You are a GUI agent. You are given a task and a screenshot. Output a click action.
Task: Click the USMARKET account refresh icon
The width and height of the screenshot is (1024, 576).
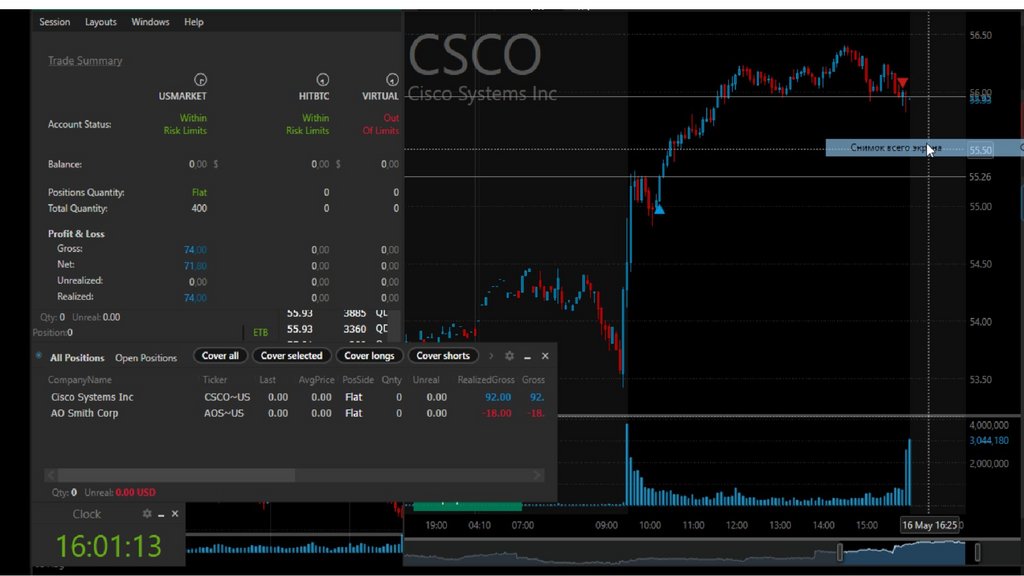200,80
